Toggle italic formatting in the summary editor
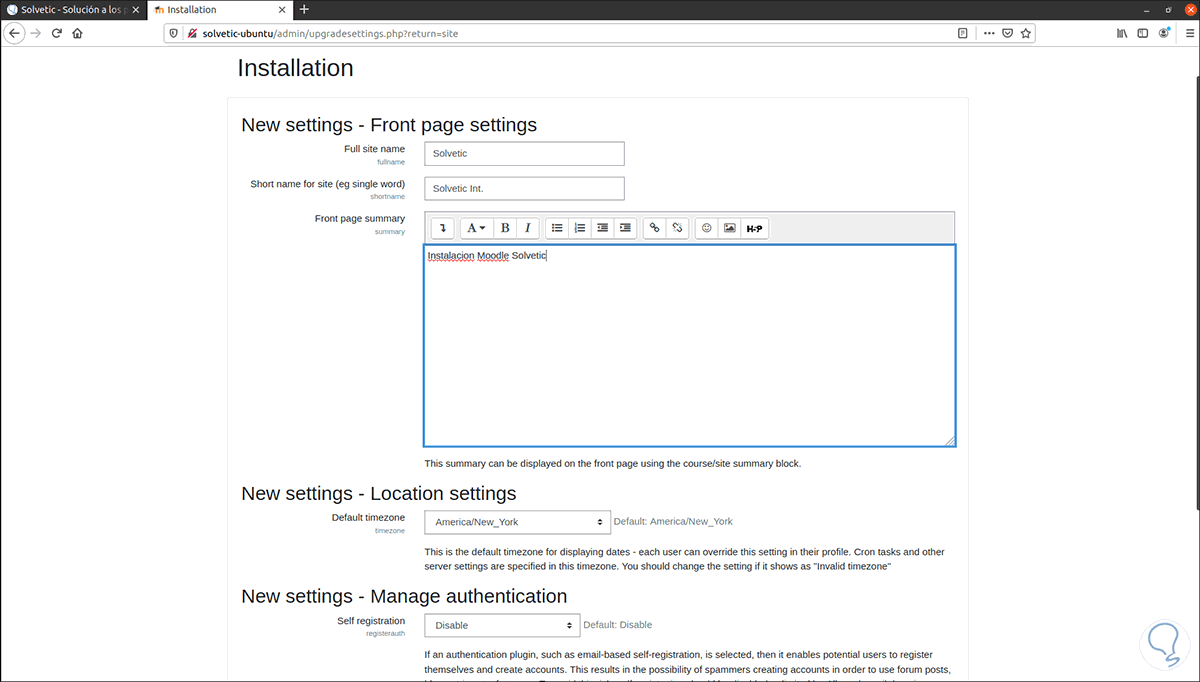 [x=528, y=228]
